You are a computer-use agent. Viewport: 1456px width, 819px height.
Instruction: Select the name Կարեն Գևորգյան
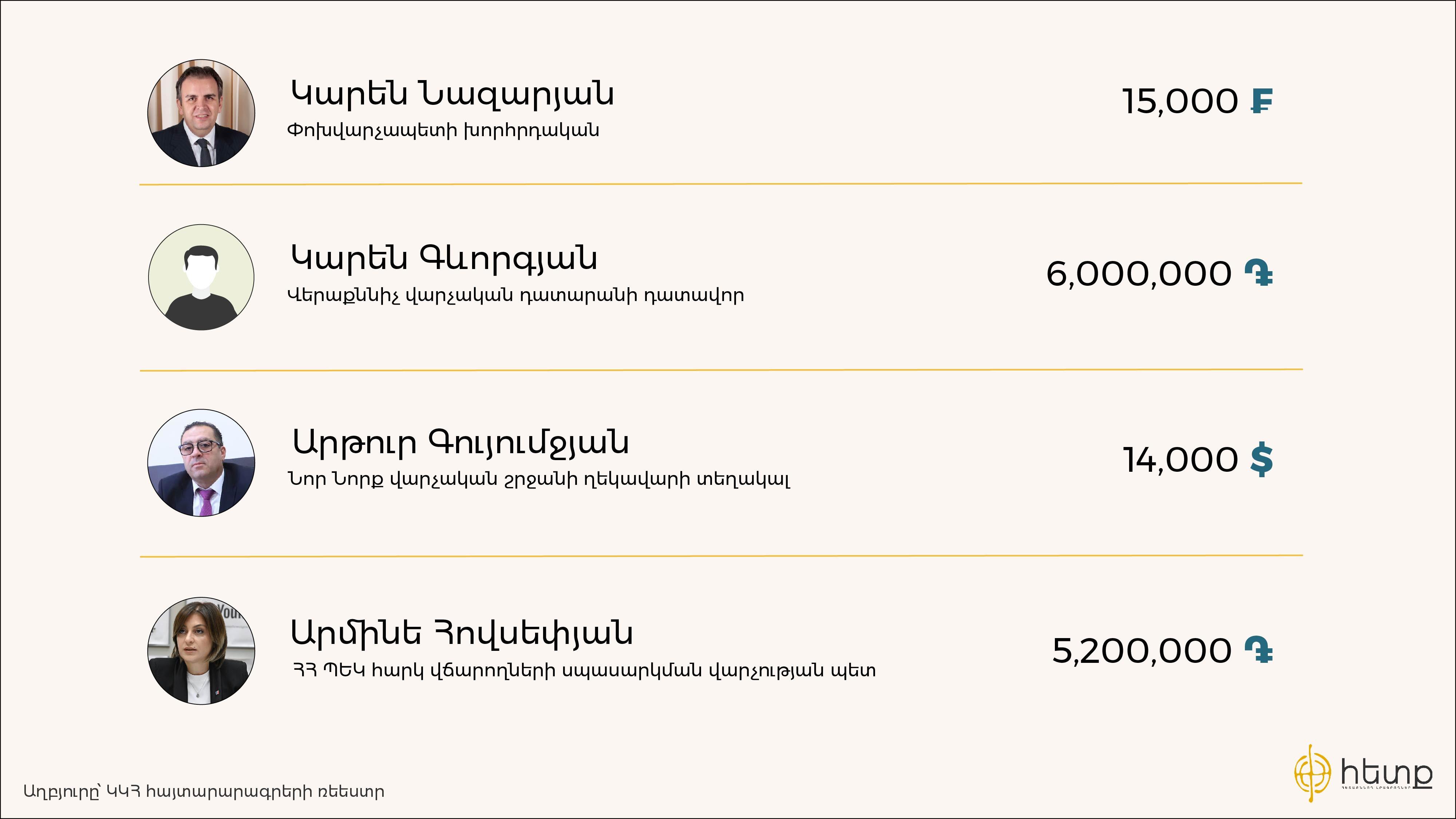(x=444, y=259)
